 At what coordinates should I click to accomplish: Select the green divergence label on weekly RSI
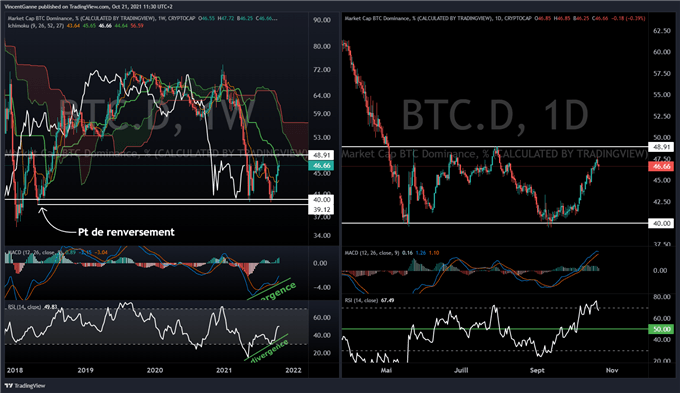pyautogui.click(x=270, y=350)
